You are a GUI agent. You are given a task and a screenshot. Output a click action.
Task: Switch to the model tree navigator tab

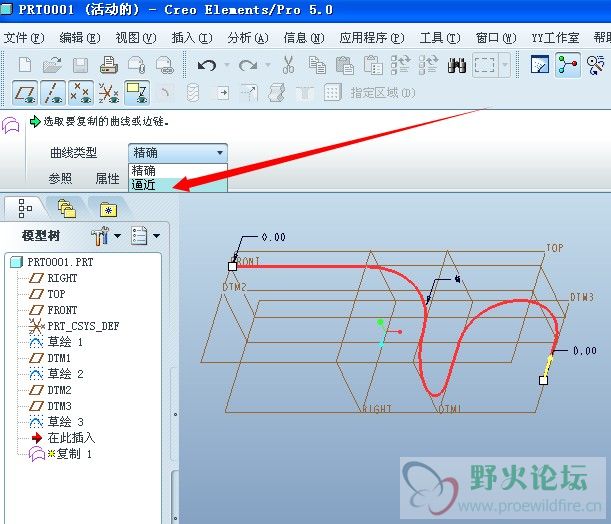click(x=24, y=208)
